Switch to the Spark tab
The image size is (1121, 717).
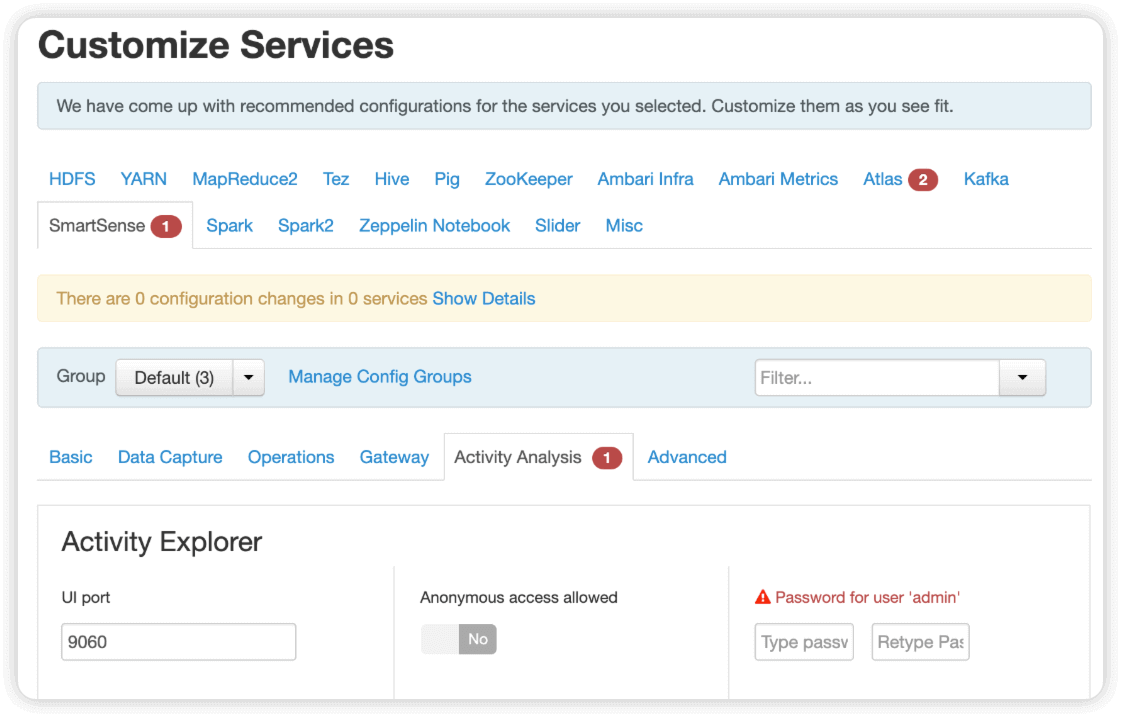[229, 226]
